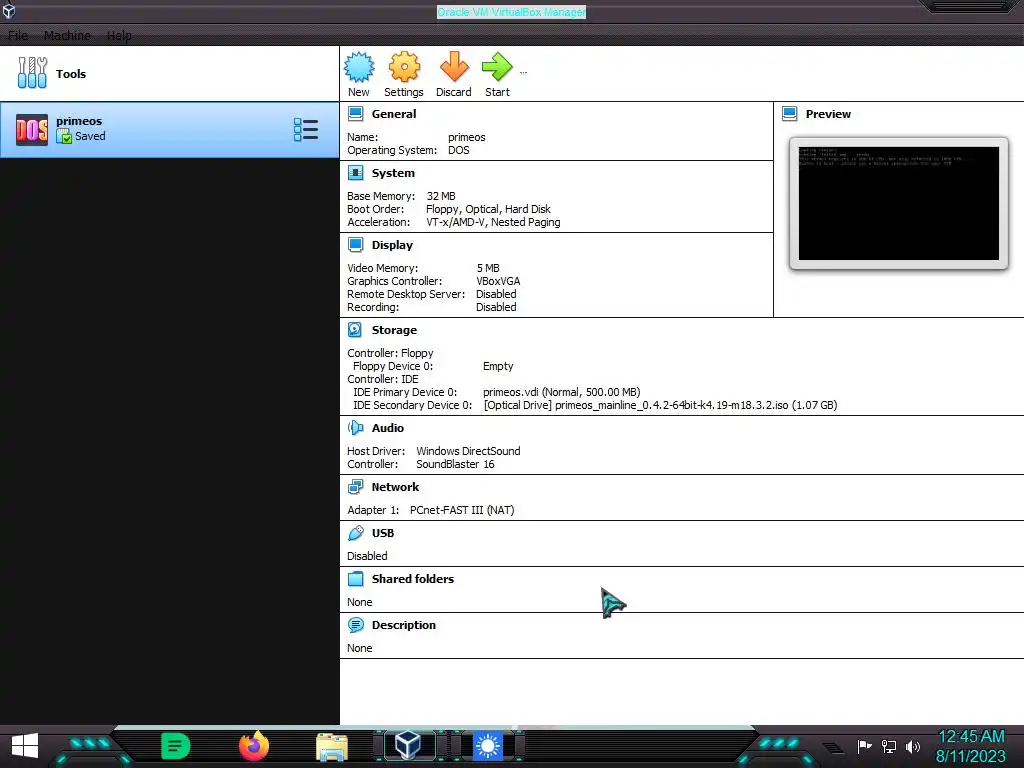Click the VM preview thumbnail

pyautogui.click(x=899, y=204)
